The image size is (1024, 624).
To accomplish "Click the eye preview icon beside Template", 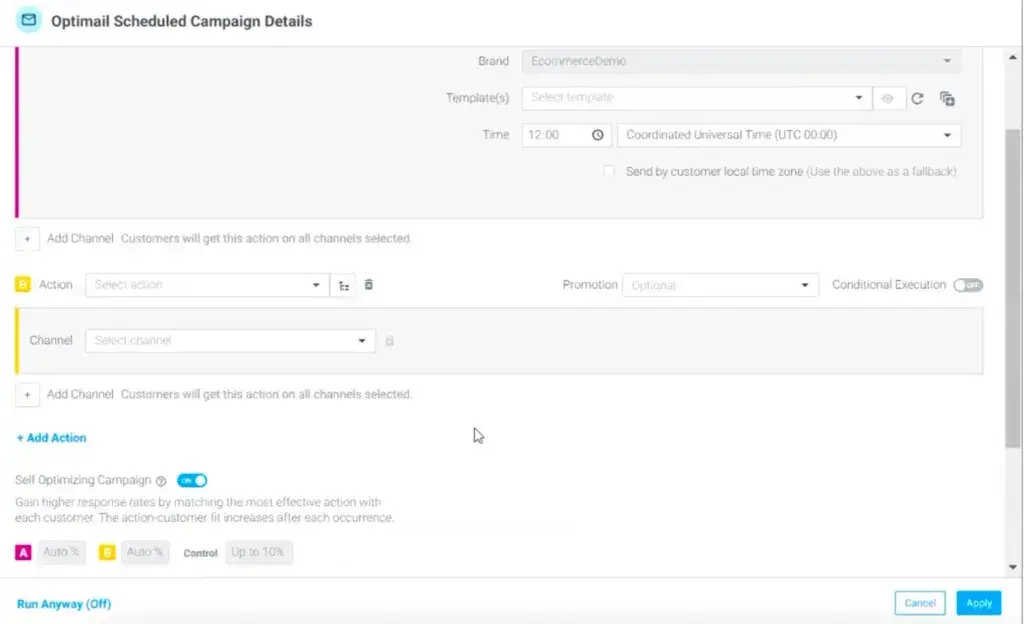I will coord(887,98).
